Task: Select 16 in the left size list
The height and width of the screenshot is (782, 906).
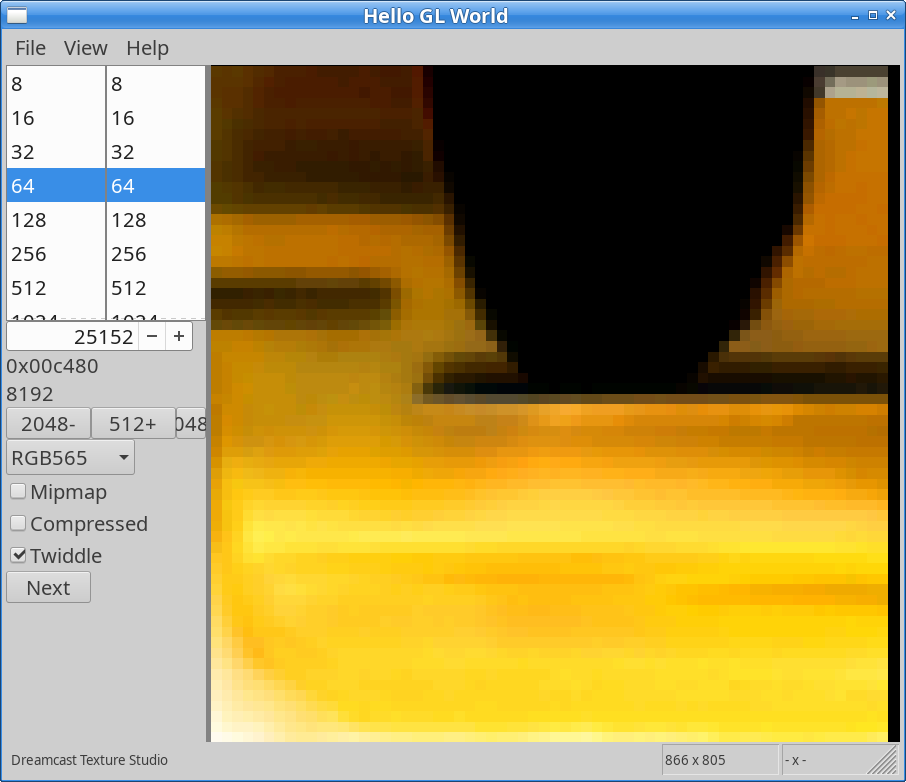Action: (56, 118)
